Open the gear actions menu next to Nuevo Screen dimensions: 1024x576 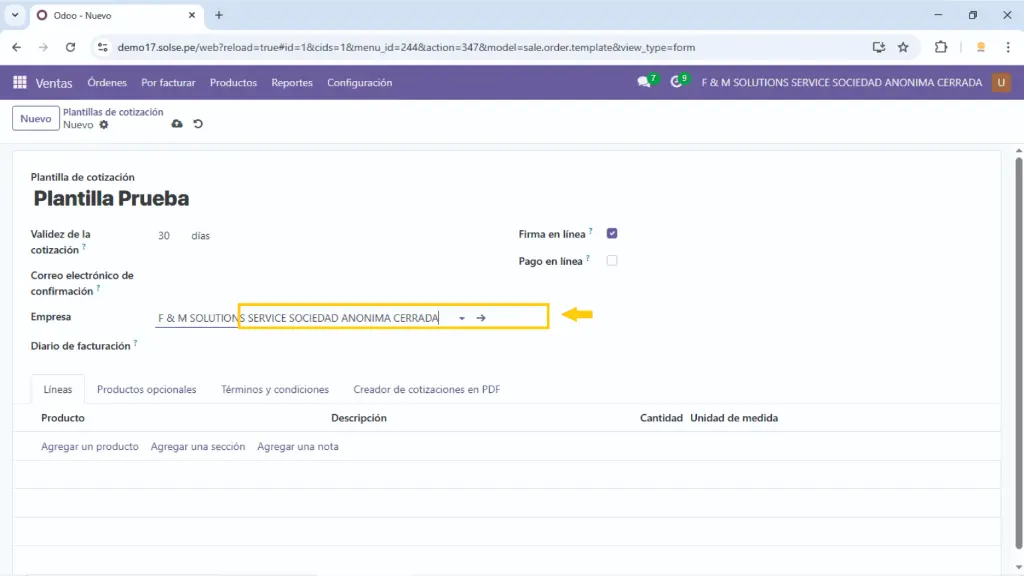click(x=104, y=125)
